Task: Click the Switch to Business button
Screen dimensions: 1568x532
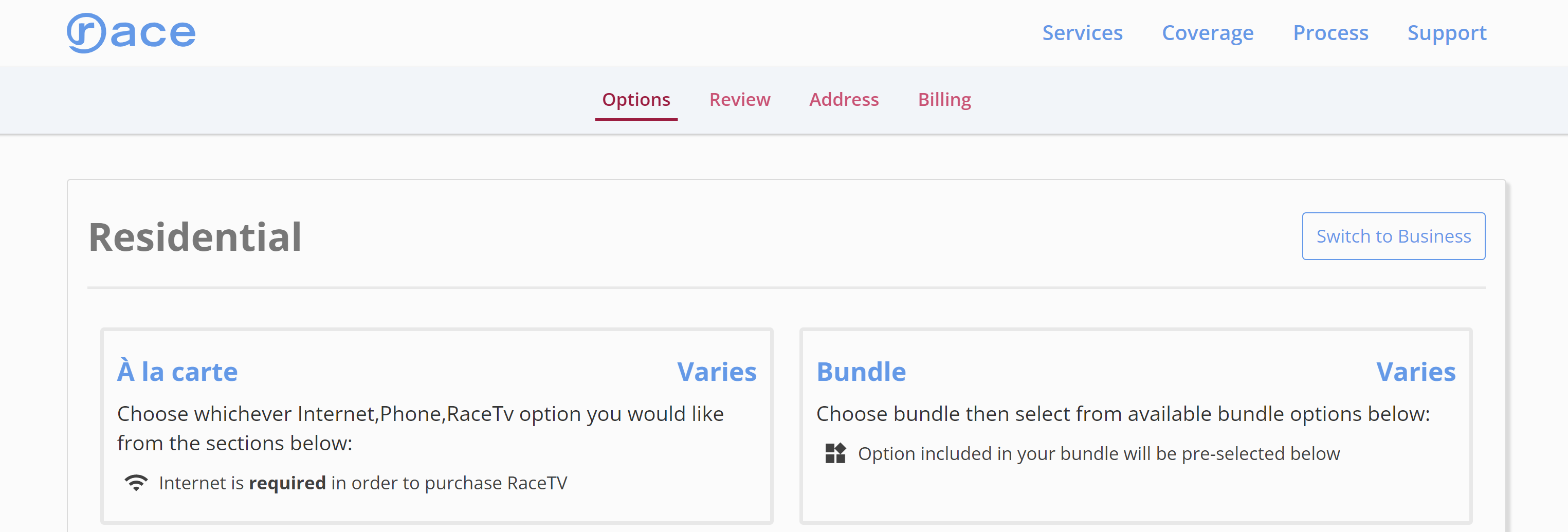Action: (1393, 236)
